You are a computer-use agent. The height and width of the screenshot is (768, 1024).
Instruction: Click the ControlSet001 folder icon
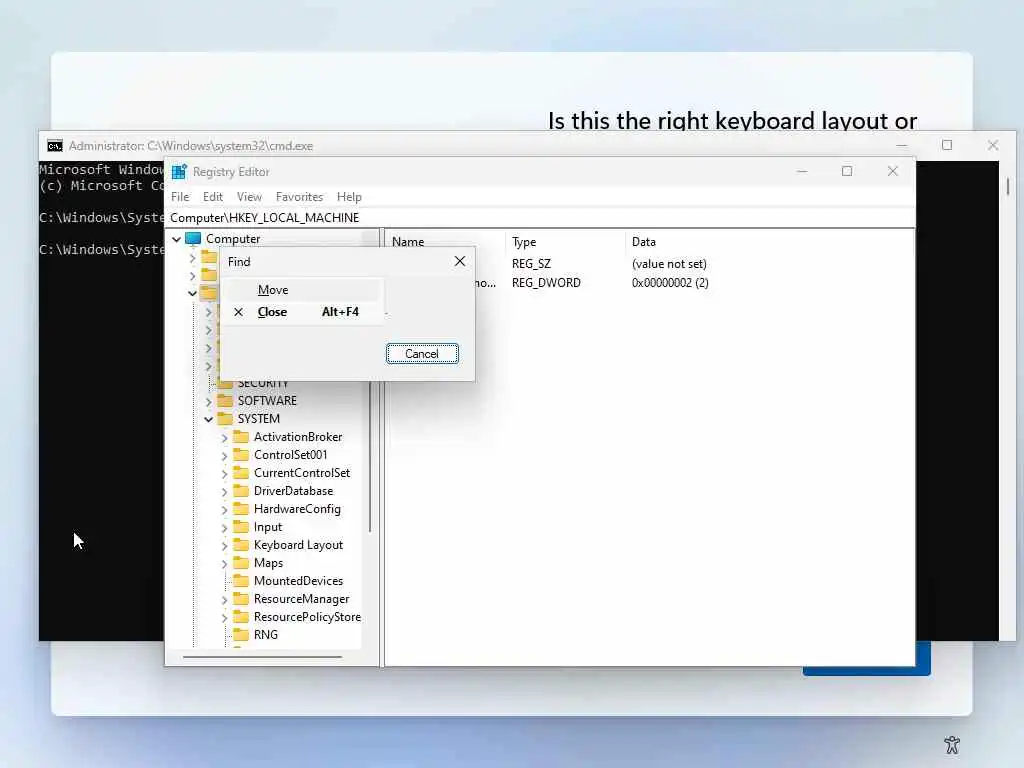coord(241,455)
